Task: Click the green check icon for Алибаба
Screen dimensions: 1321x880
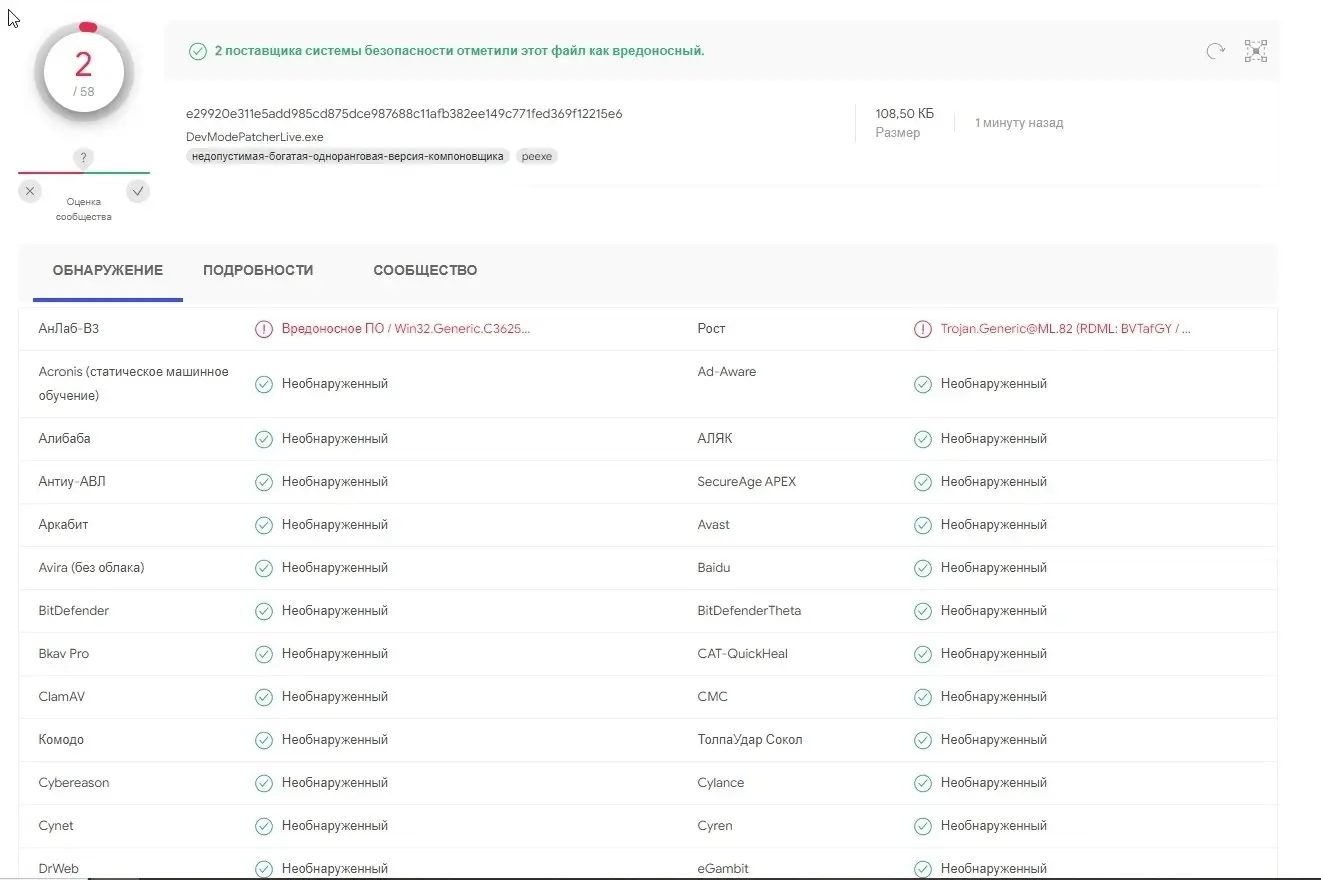Action: point(264,439)
